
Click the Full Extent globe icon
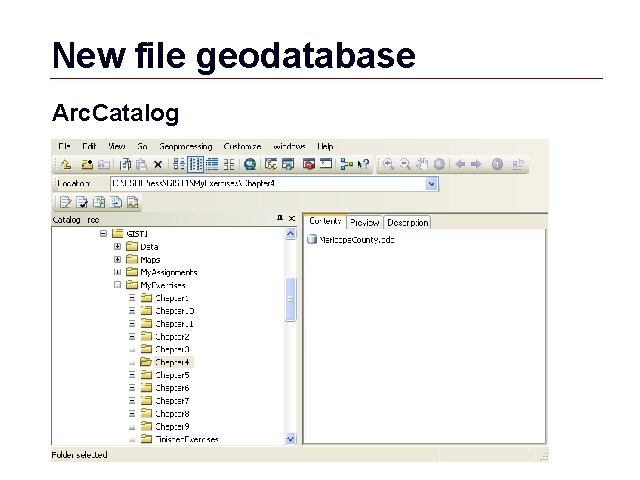439,164
